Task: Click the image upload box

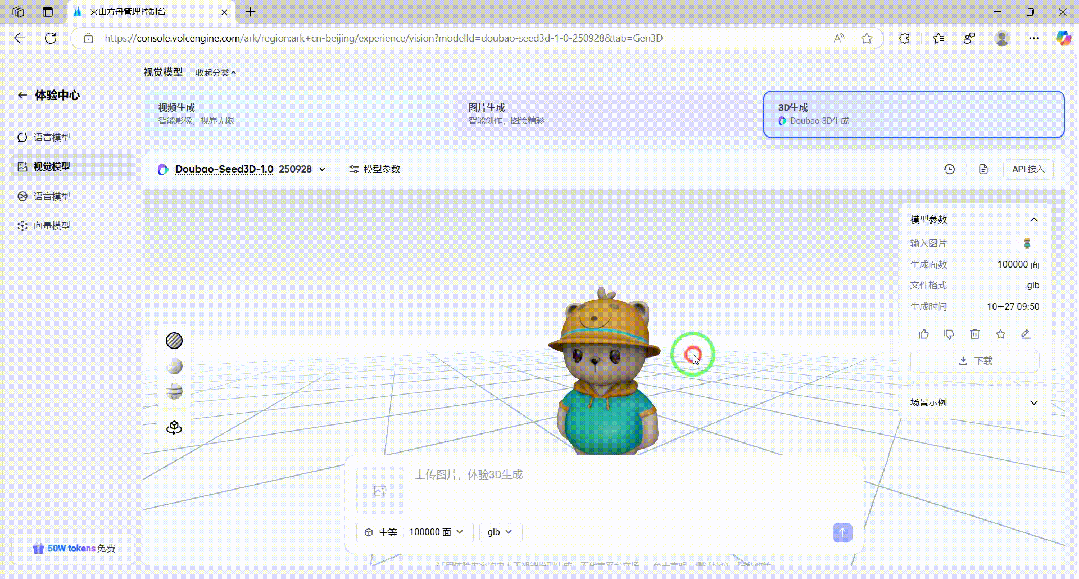Action: (x=378, y=490)
